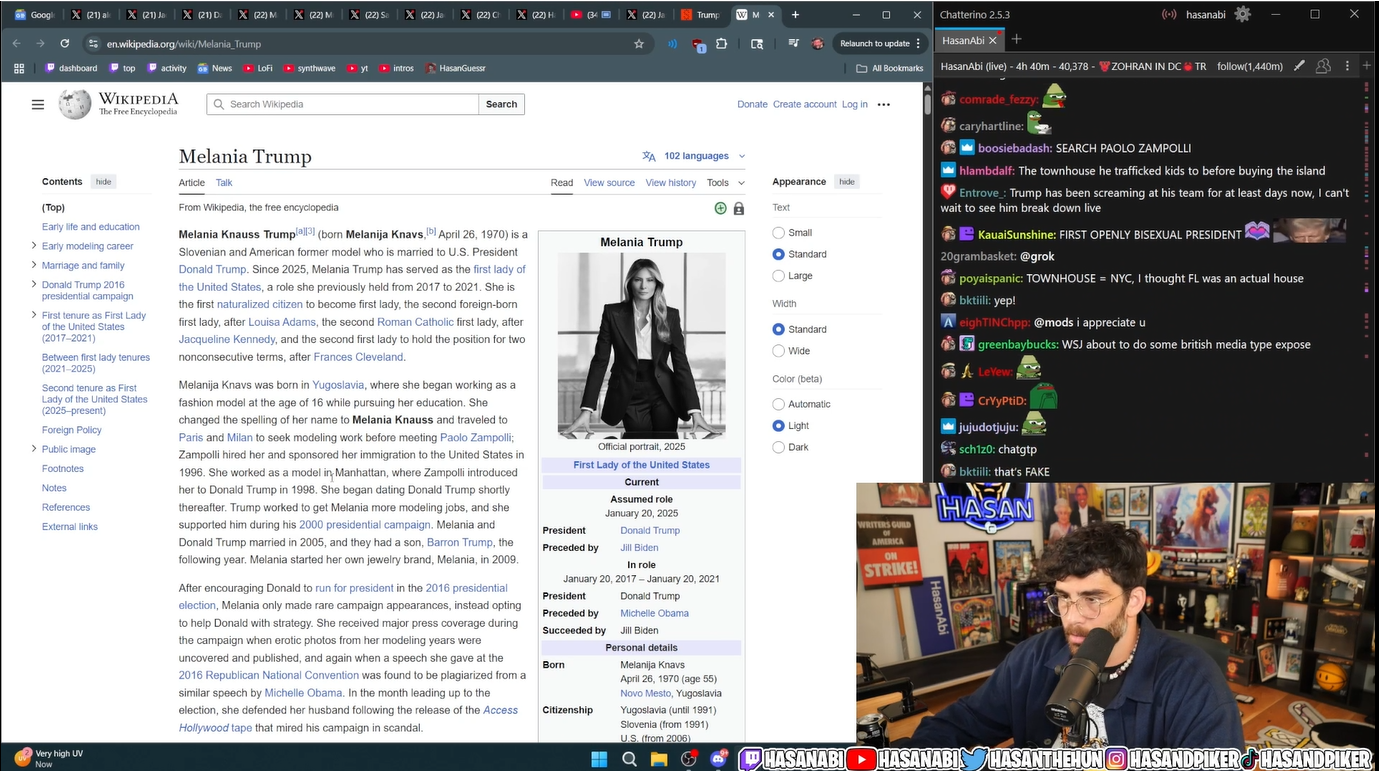1379x771 pixels.
Task: Go back in Chrome browser
Action: tap(17, 44)
